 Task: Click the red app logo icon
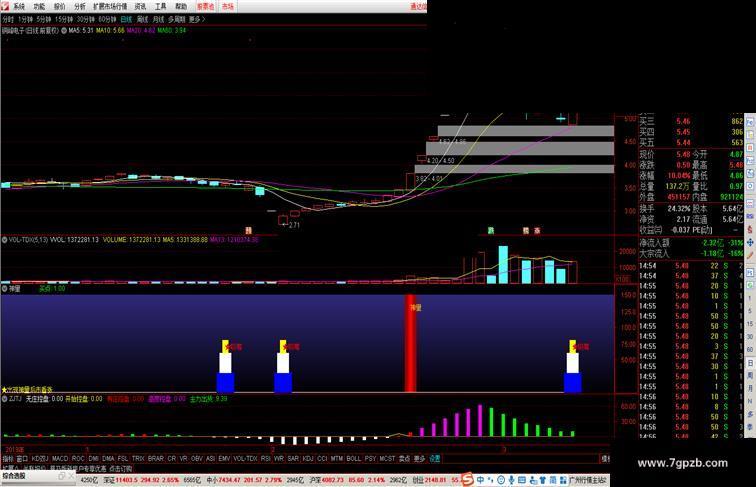[x=5, y=6]
